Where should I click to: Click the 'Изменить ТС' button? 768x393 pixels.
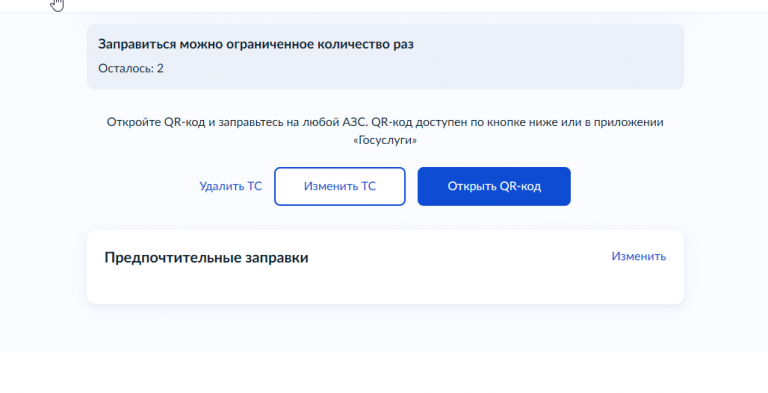click(339, 186)
